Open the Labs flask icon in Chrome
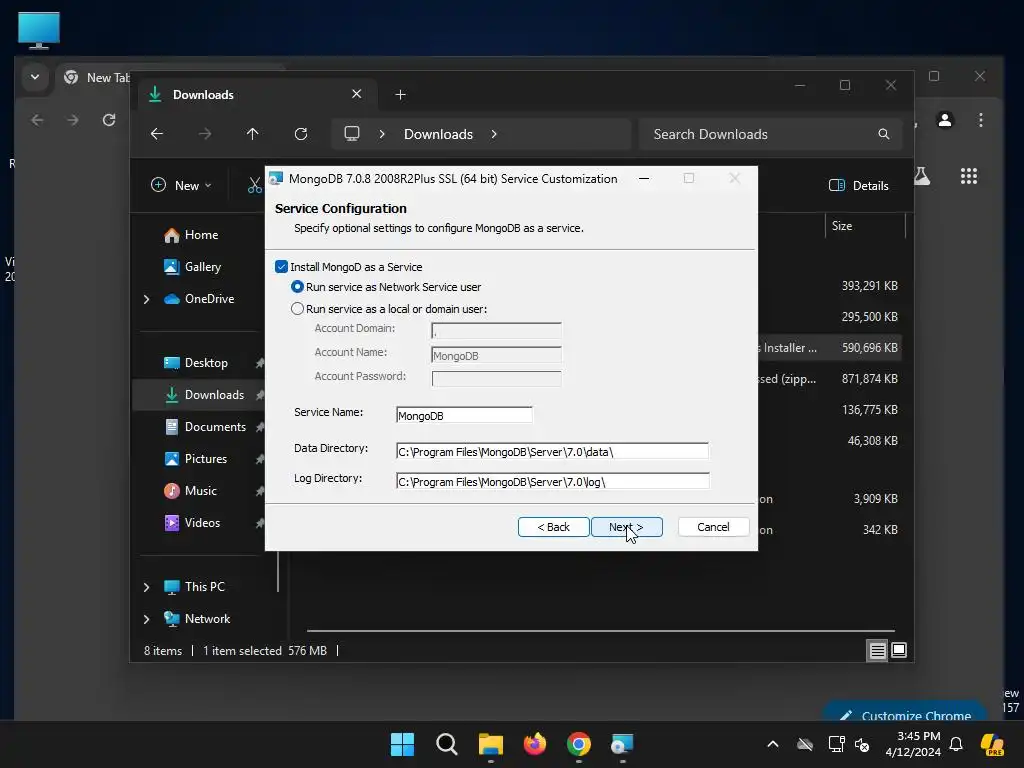1024x768 pixels. [922, 176]
